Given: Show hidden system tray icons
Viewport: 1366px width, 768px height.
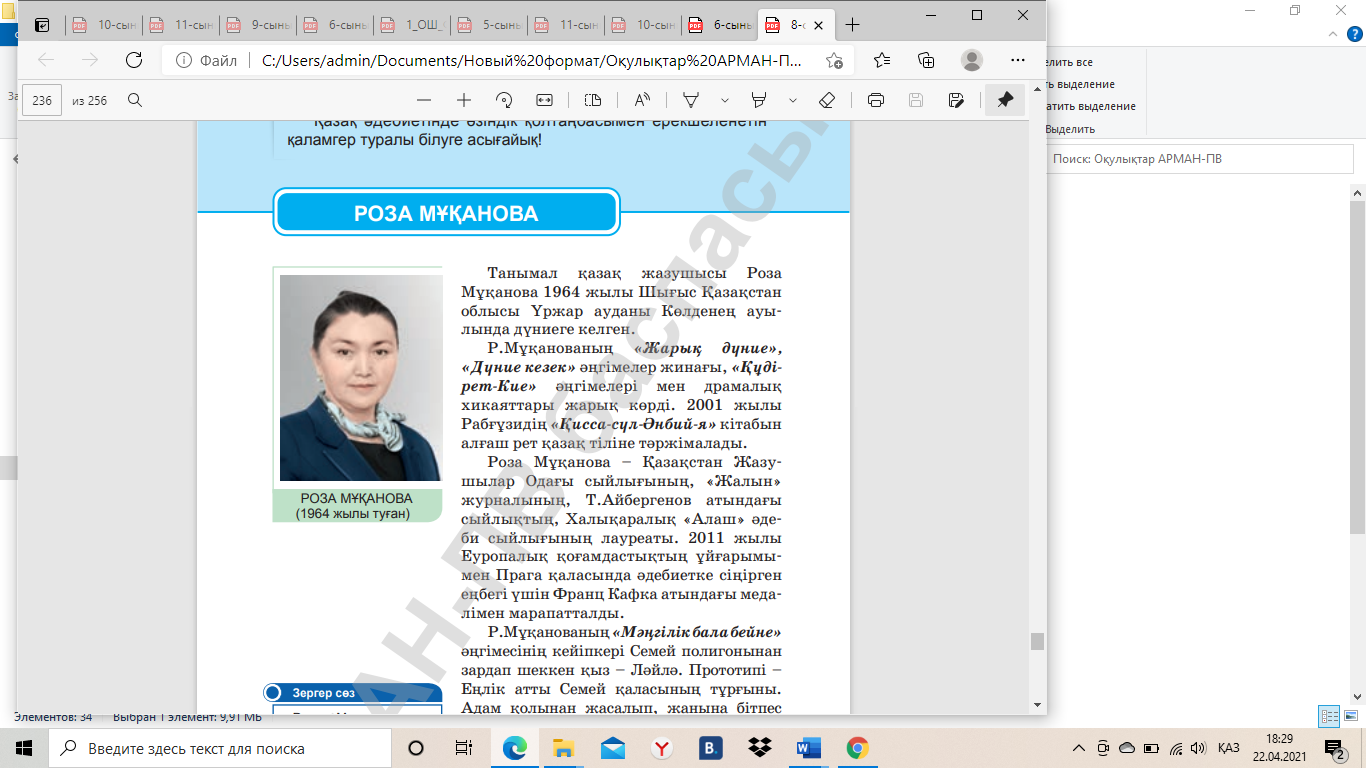Looking at the screenshot, I should (1078, 748).
